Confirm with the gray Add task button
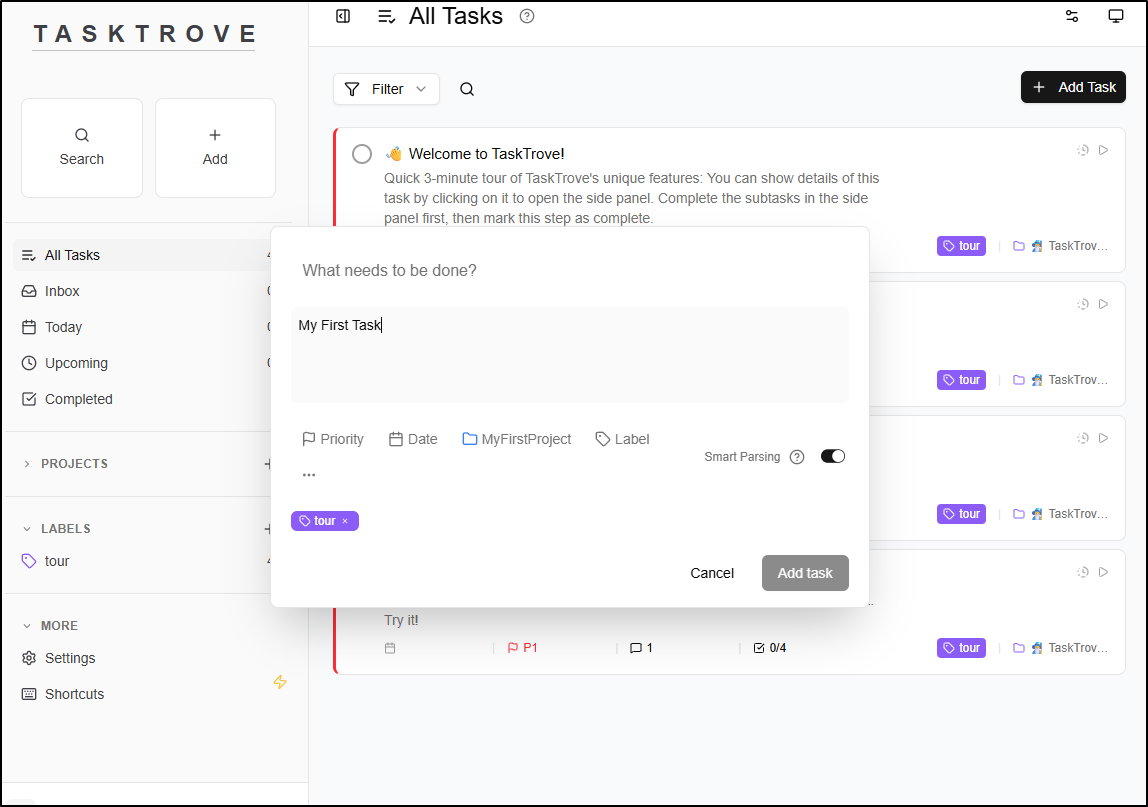1148x807 pixels. (805, 573)
